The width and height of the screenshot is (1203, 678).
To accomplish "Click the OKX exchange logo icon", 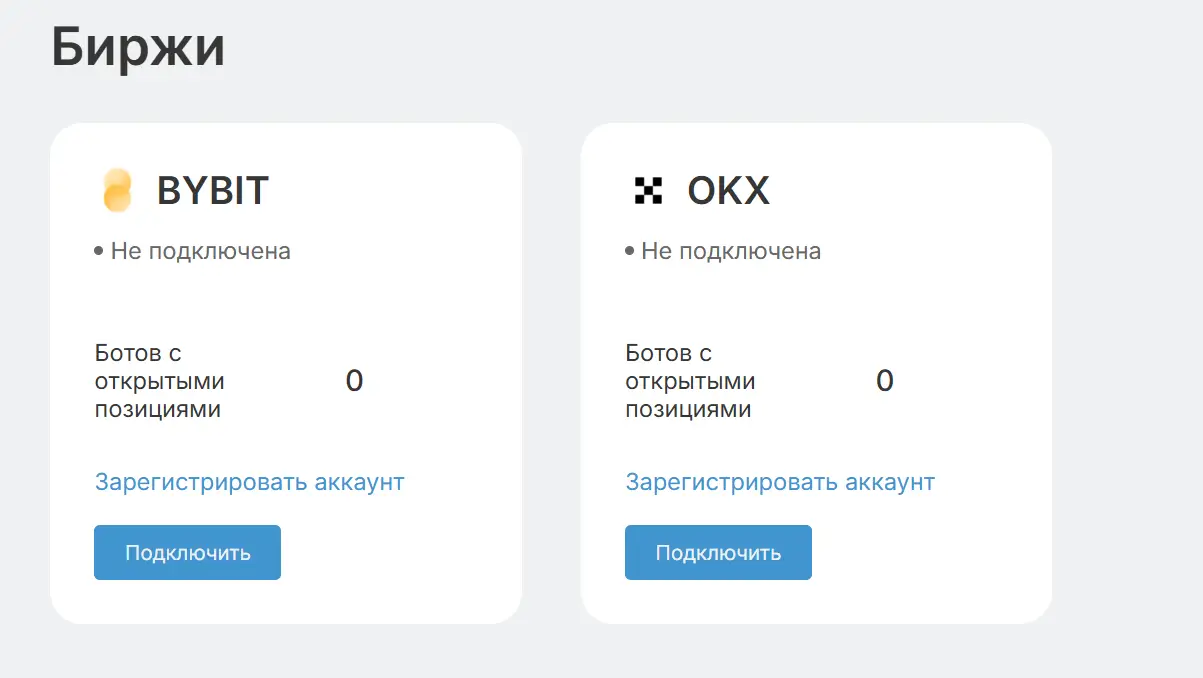I will tap(650, 189).
